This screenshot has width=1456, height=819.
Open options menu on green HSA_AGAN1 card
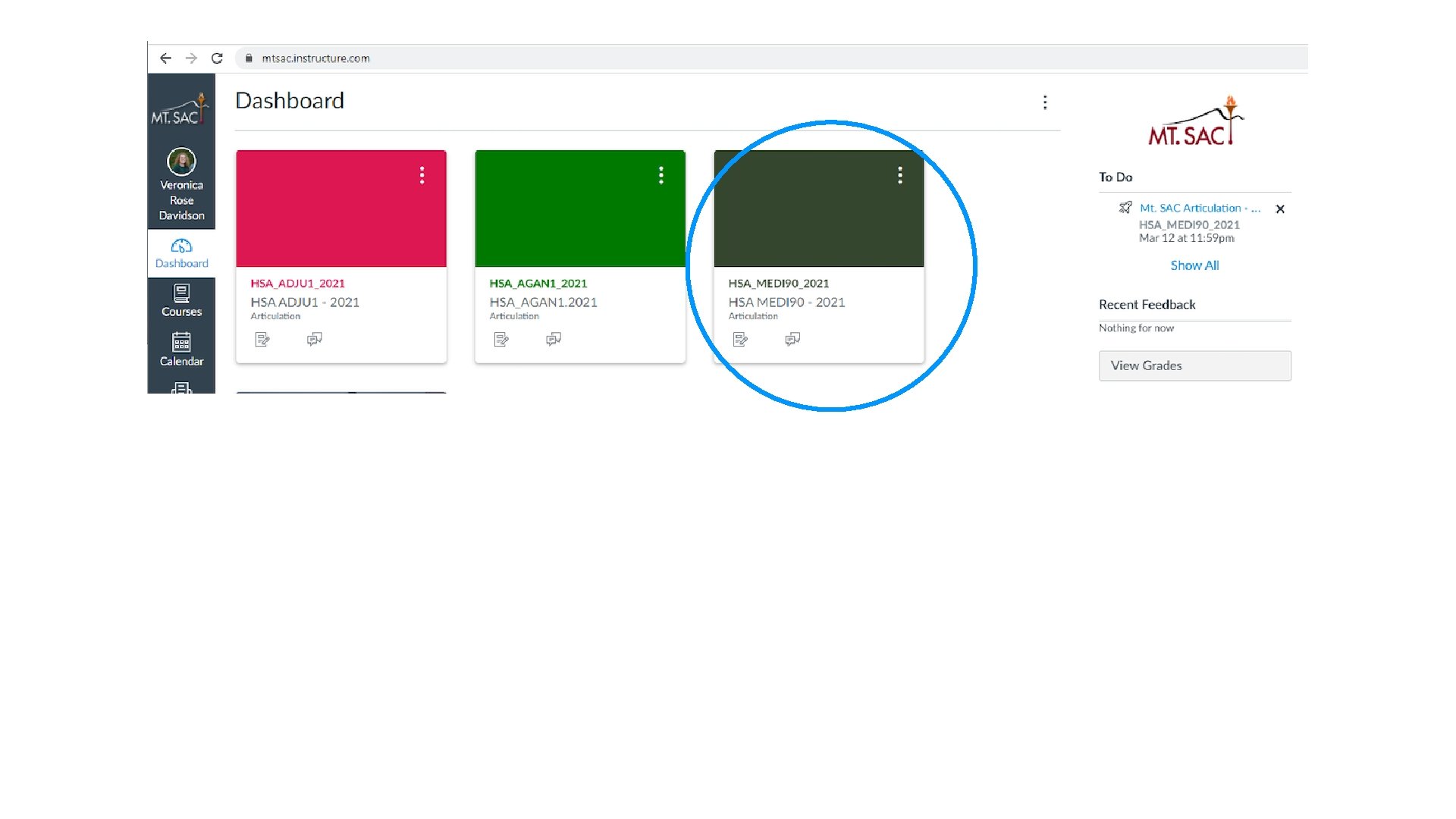click(661, 175)
